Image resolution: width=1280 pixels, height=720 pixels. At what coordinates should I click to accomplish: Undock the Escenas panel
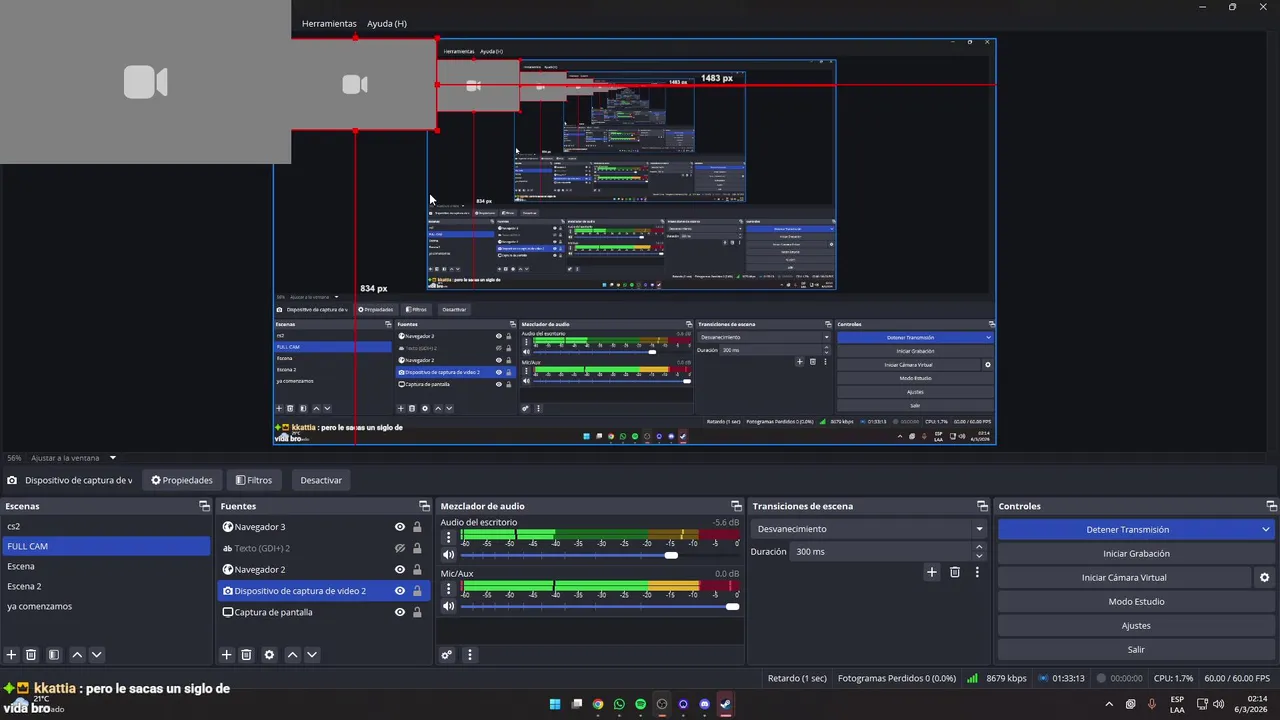204,506
